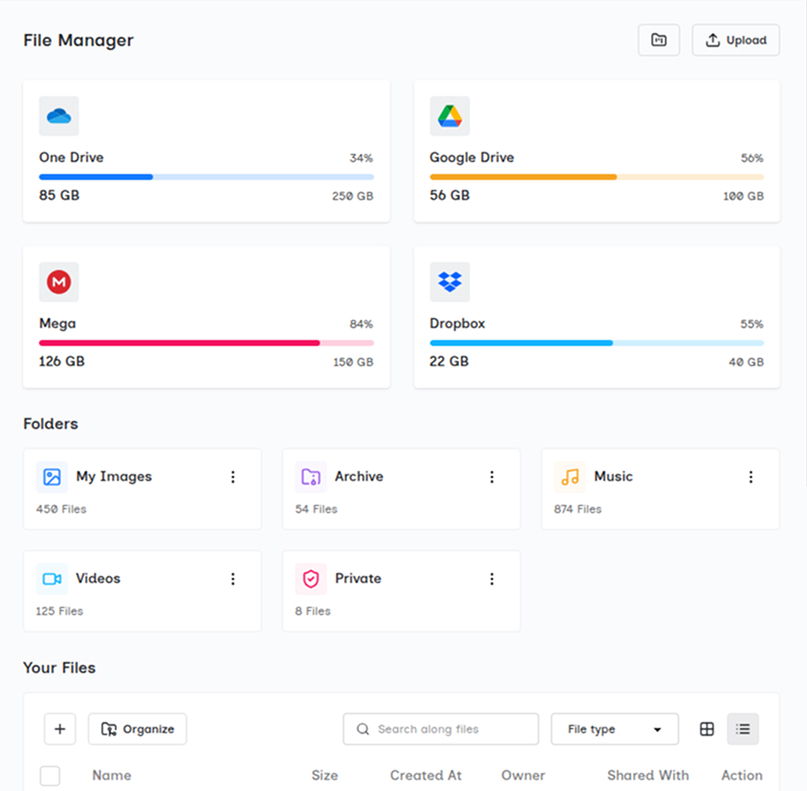The width and height of the screenshot is (807, 791).
Task: Click the One Drive cloud icon
Action: point(59,117)
